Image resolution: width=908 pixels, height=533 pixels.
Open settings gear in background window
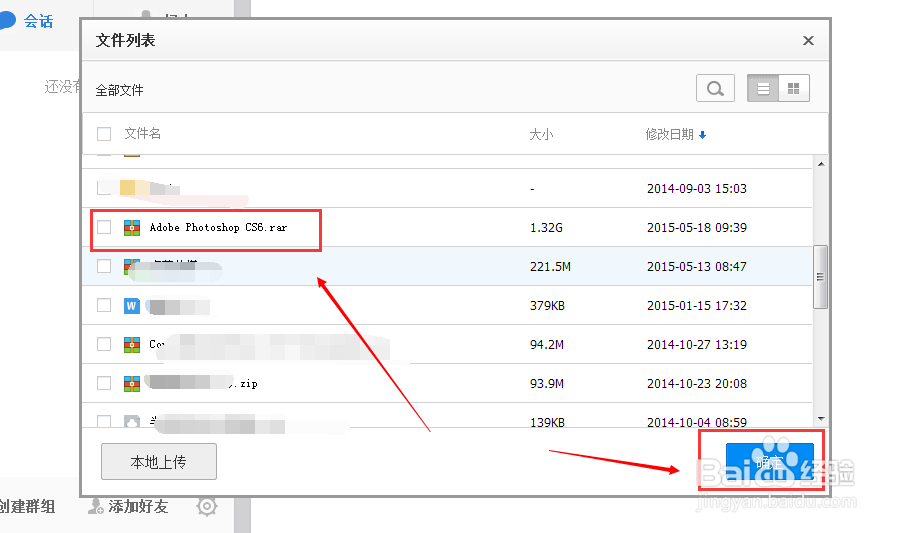(207, 506)
